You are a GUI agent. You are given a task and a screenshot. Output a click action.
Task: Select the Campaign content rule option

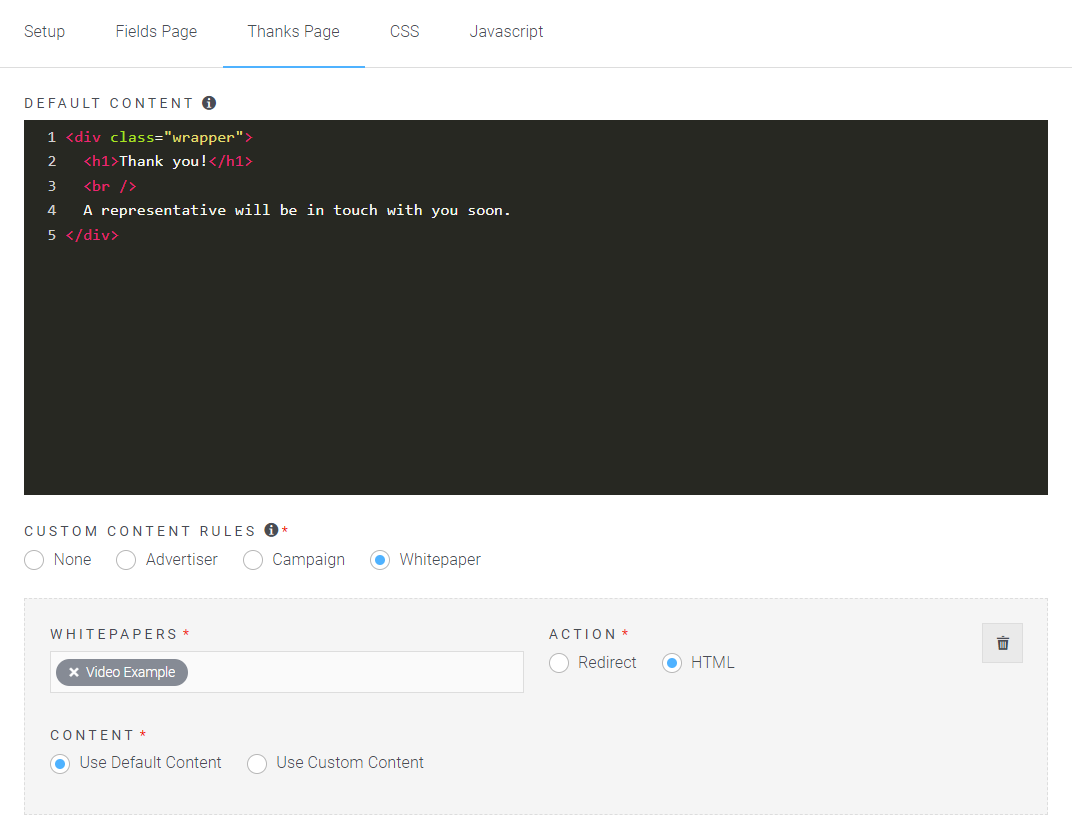point(253,560)
